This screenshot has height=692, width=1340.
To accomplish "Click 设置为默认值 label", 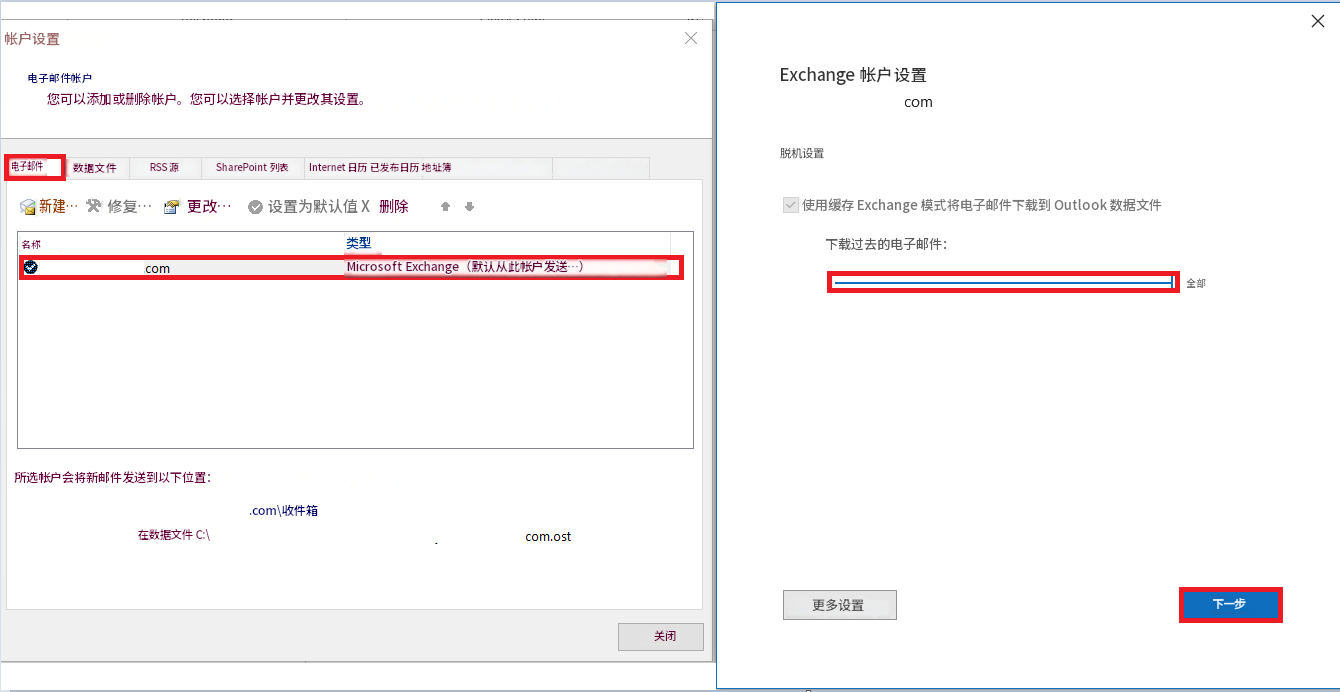I will coord(313,207).
